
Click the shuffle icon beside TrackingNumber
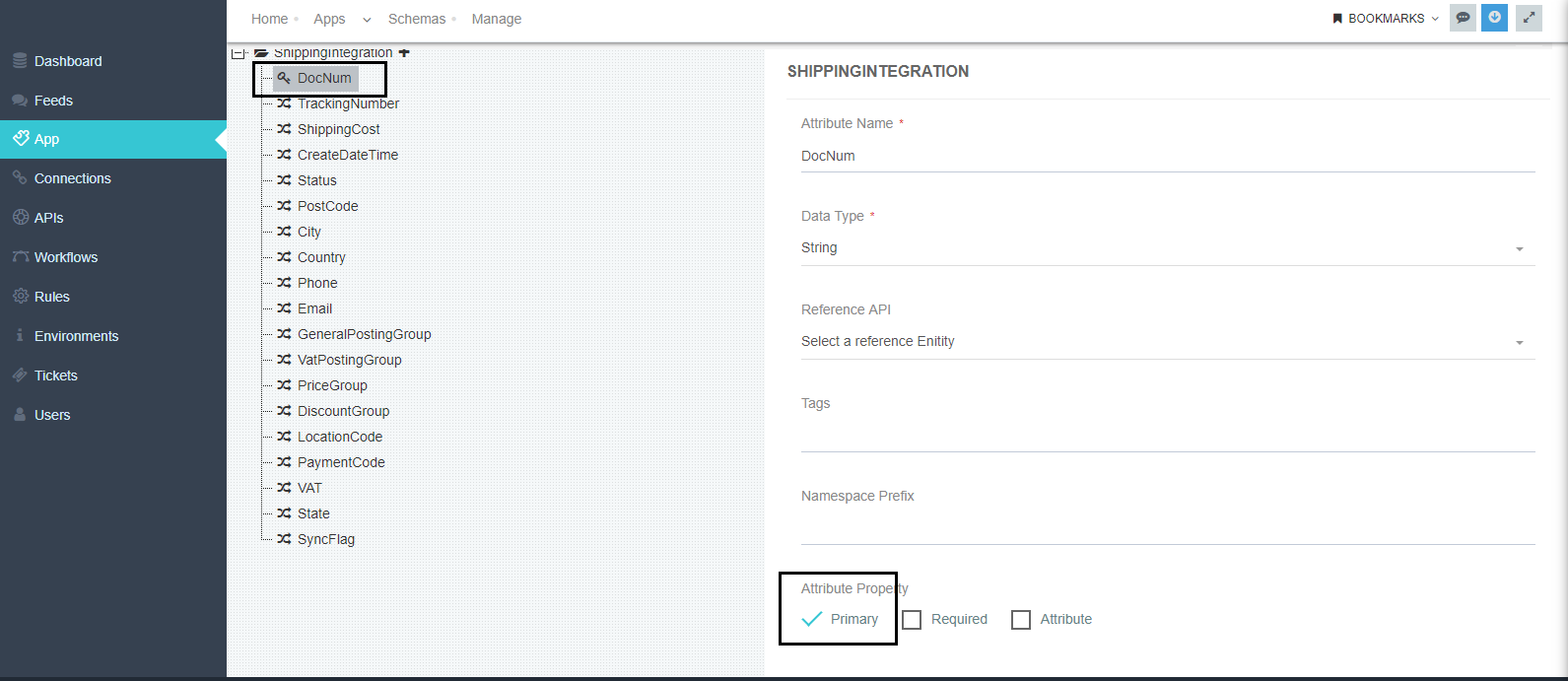(284, 103)
